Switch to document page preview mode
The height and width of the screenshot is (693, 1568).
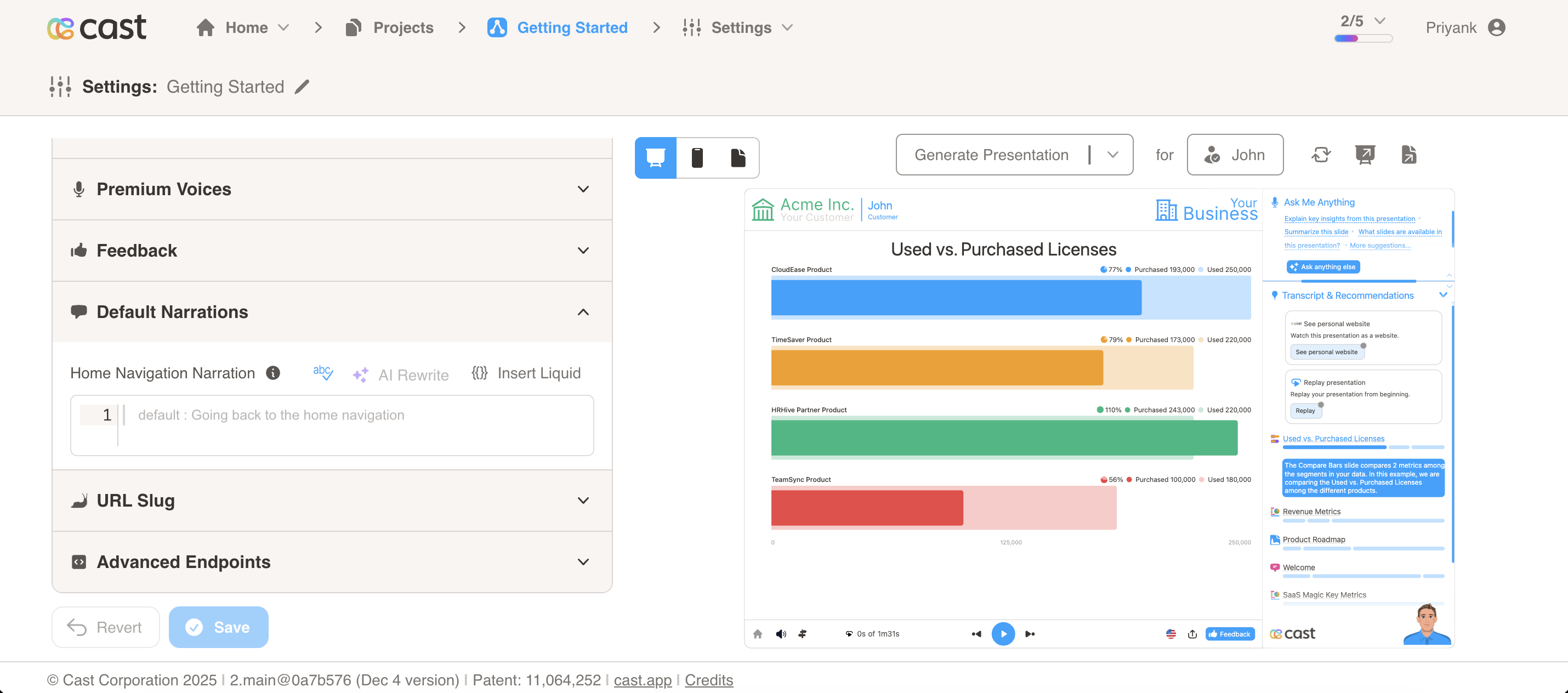pyautogui.click(x=738, y=158)
